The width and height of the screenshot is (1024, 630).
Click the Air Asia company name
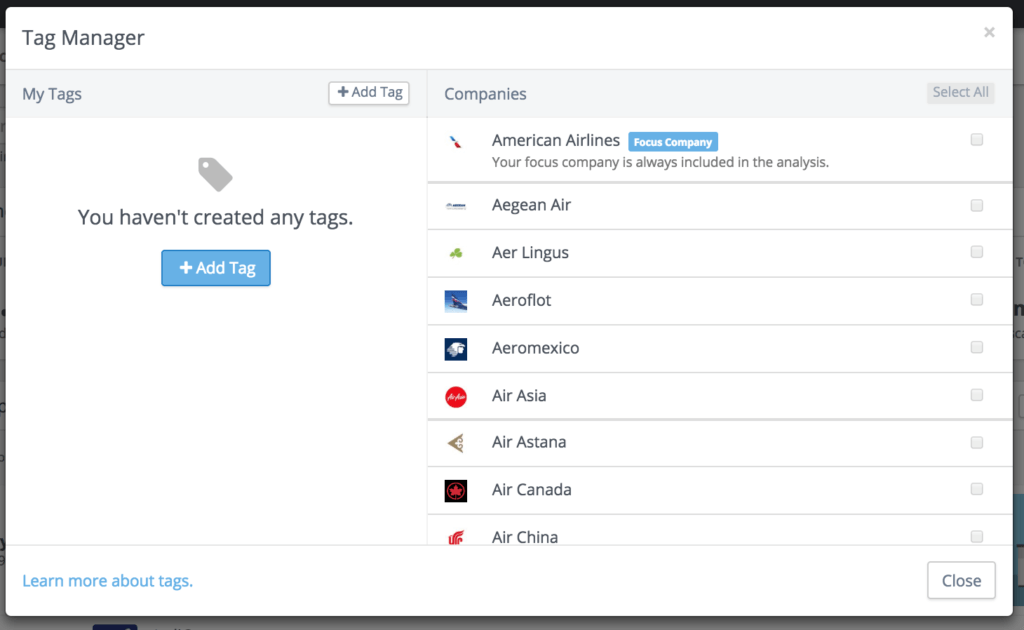click(x=519, y=396)
